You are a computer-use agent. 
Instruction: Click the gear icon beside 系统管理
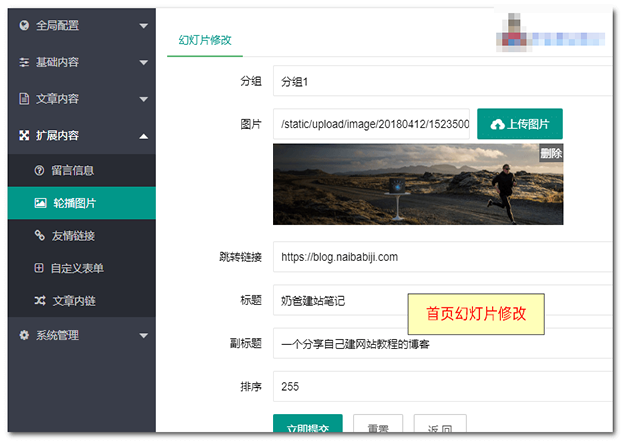click(x=24, y=335)
